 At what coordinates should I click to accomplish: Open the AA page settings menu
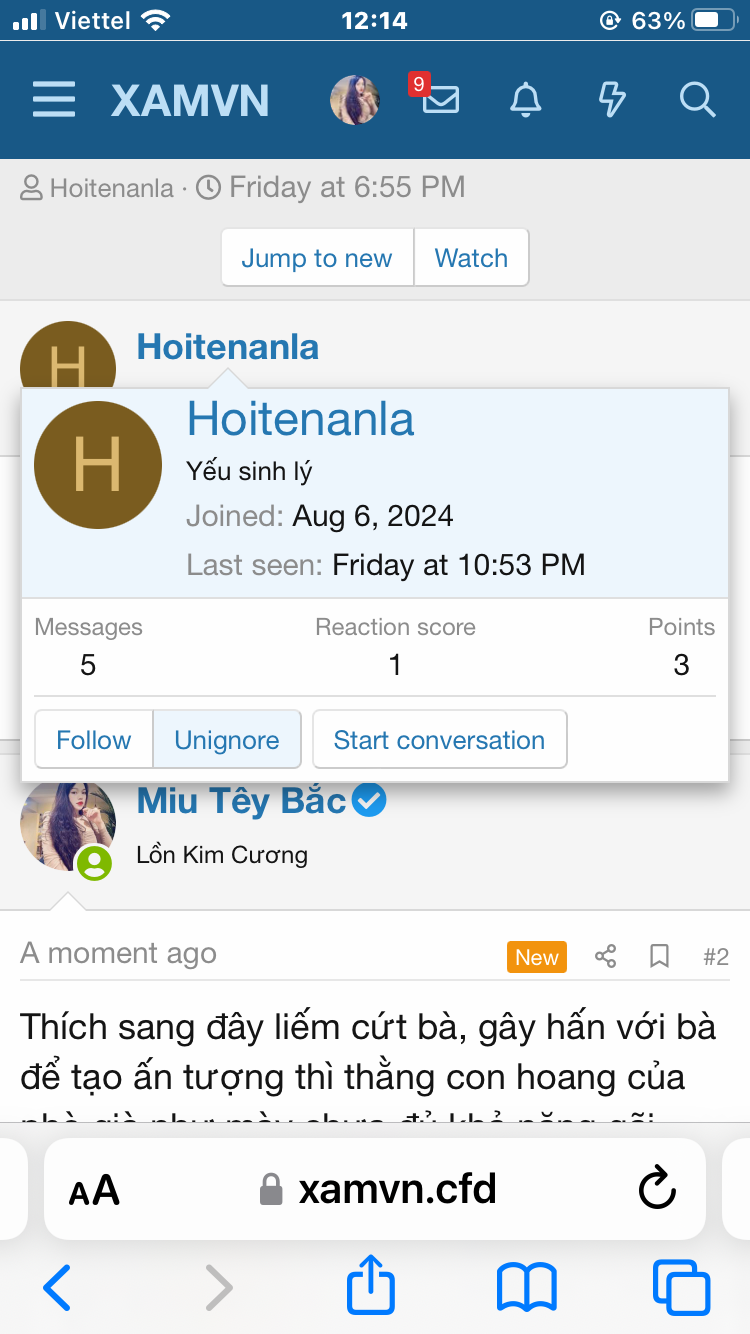tap(94, 1190)
